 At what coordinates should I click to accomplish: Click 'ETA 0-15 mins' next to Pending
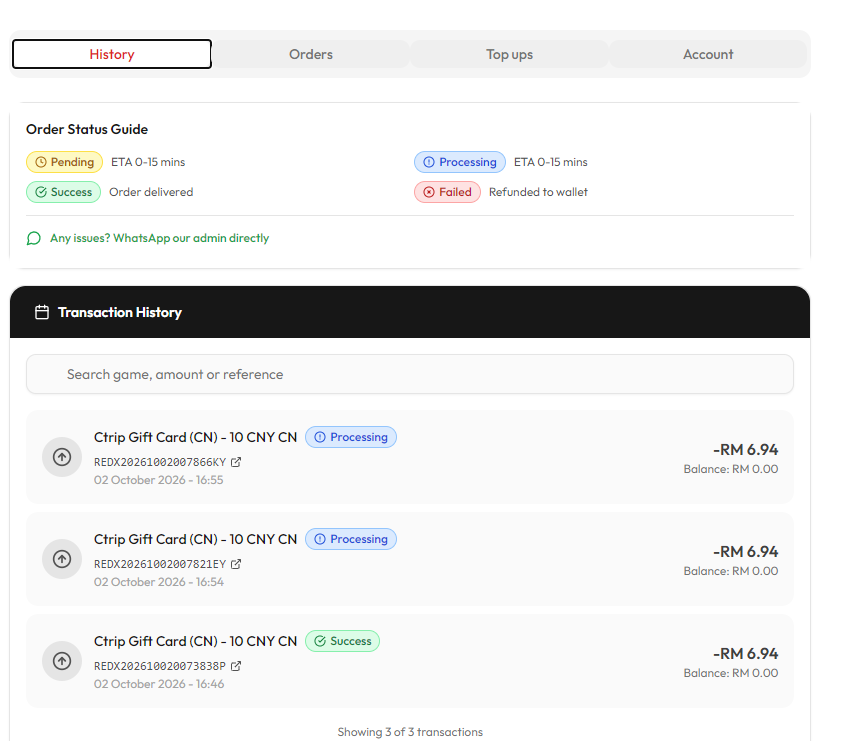[x=148, y=162]
